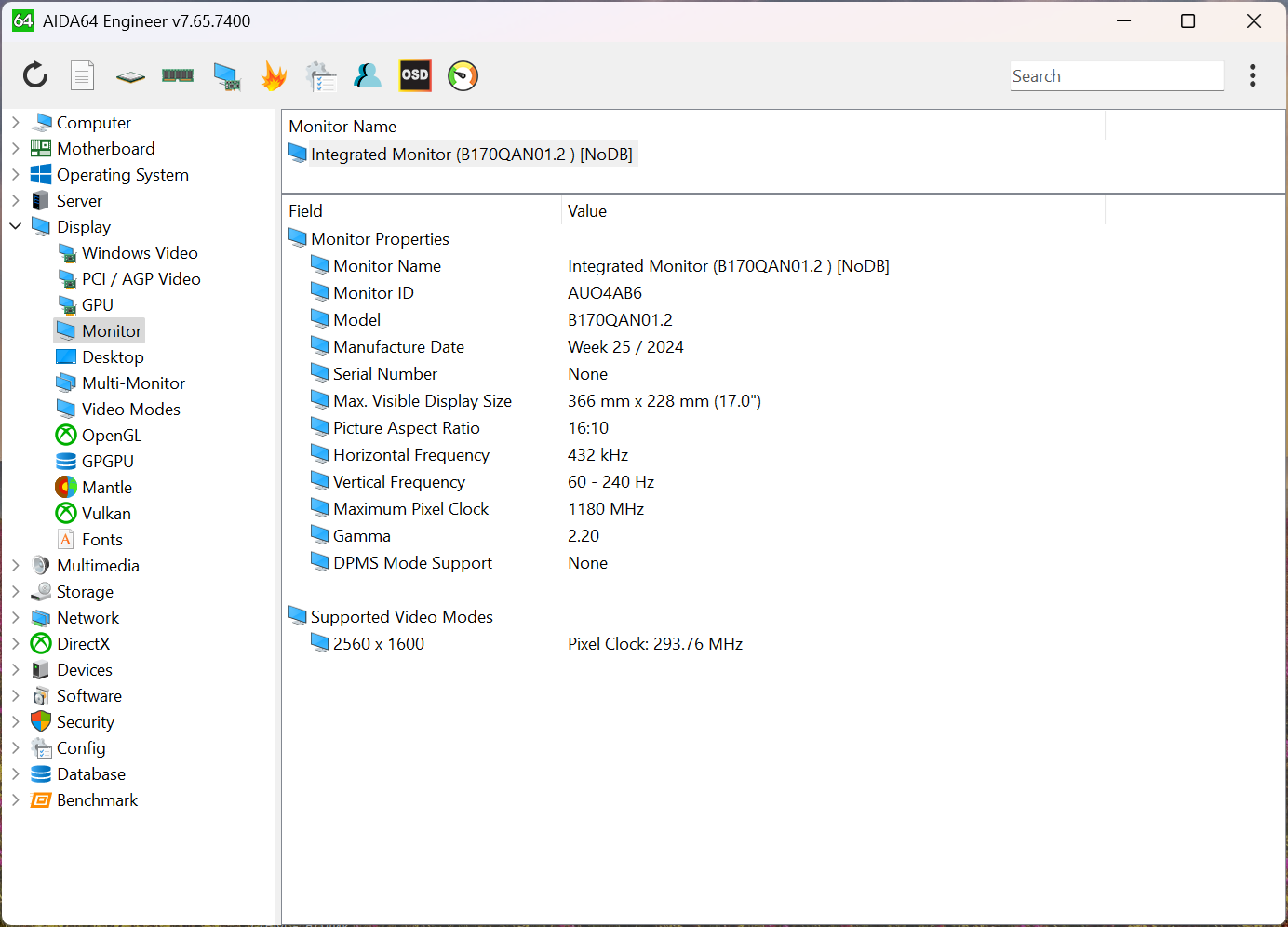Open Video Modes in the tree

tap(130, 409)
